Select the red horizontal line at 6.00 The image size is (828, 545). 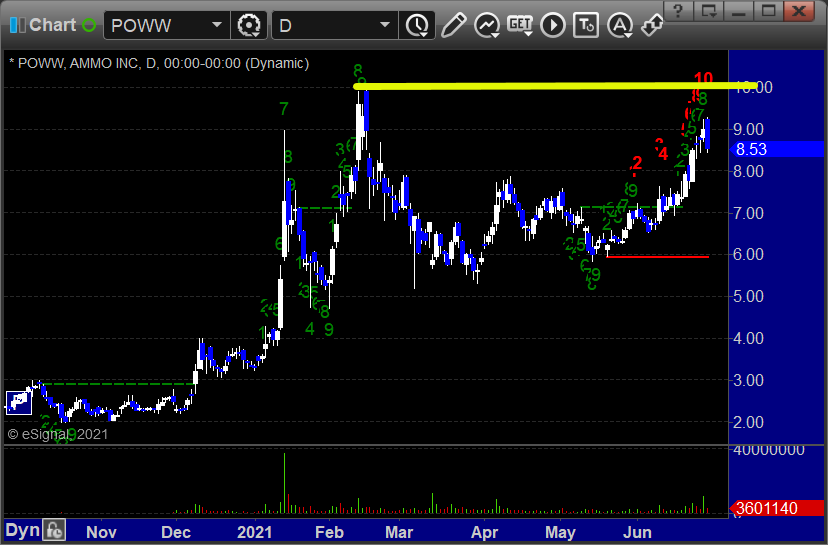pyautogui.click(x=658, y=257)
